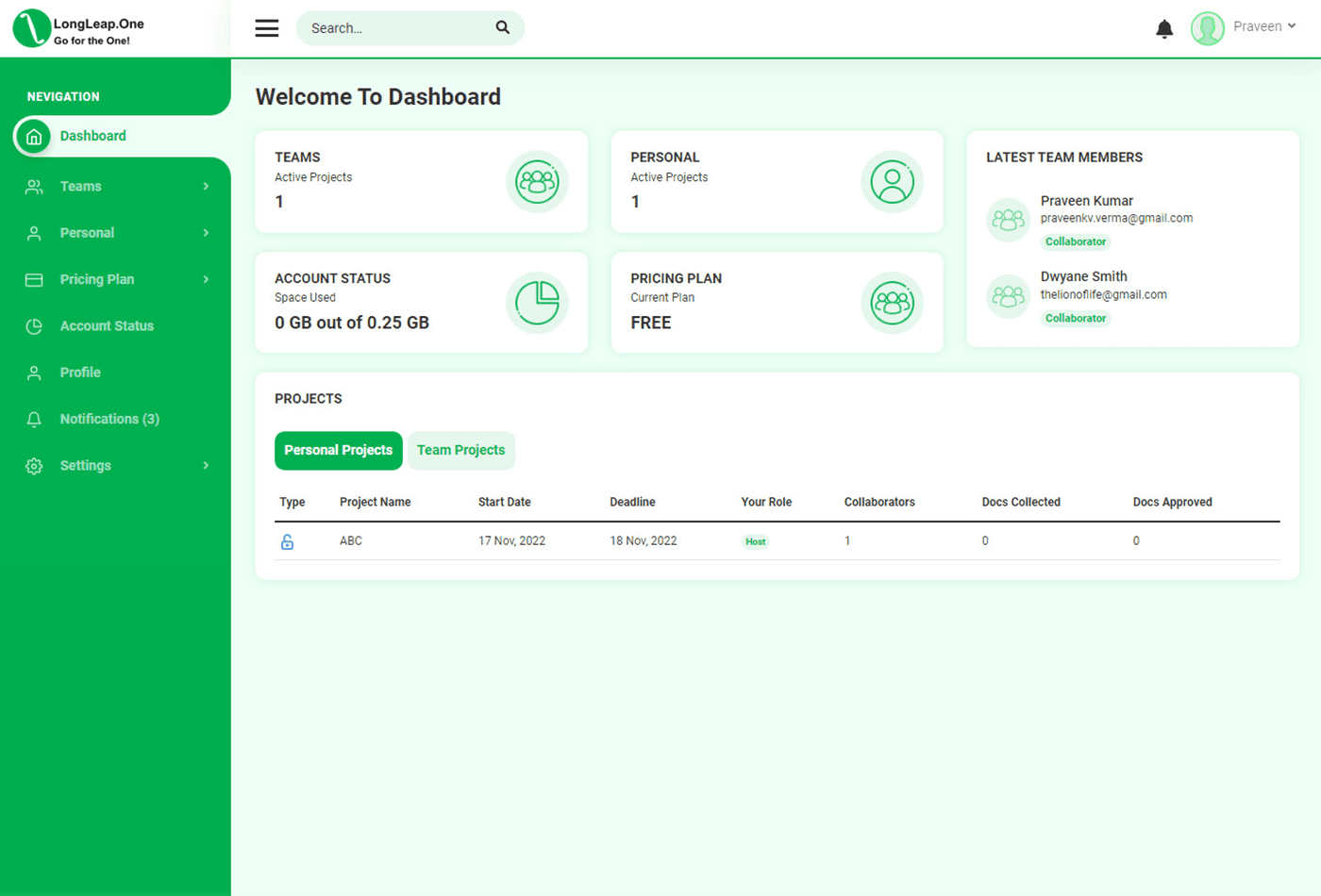Image resolution: width=1321 pixels, height=896 pixels.
Task: Click Praveen Kumar's Collaborator badge
Action: [1076, 242]
